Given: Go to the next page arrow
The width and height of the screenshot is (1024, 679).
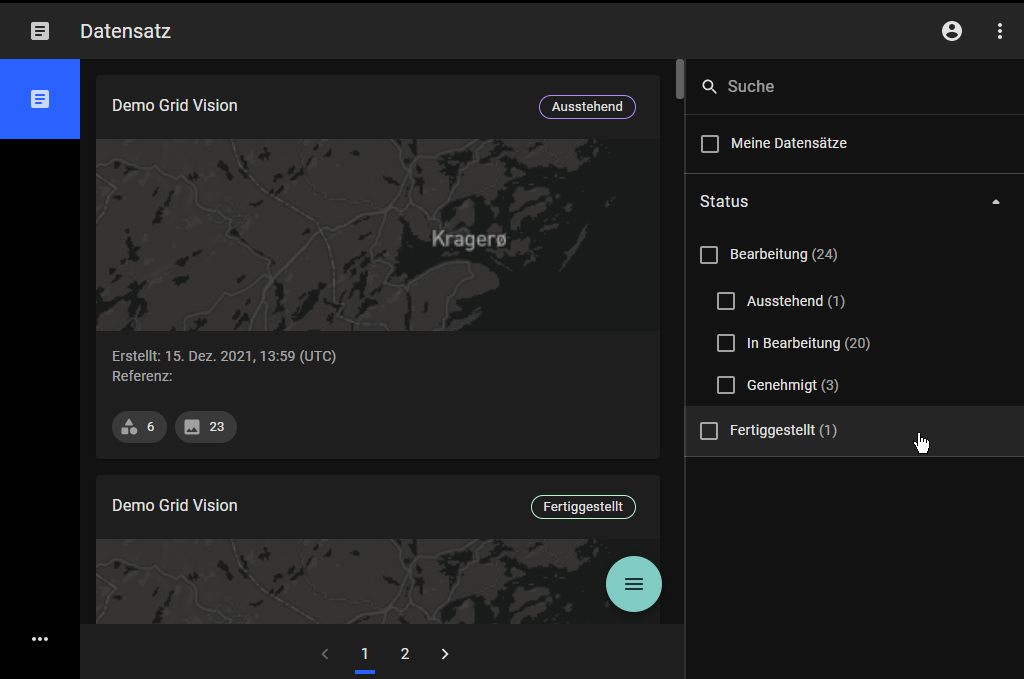Looking at the screenshot, I should (445, 654).
